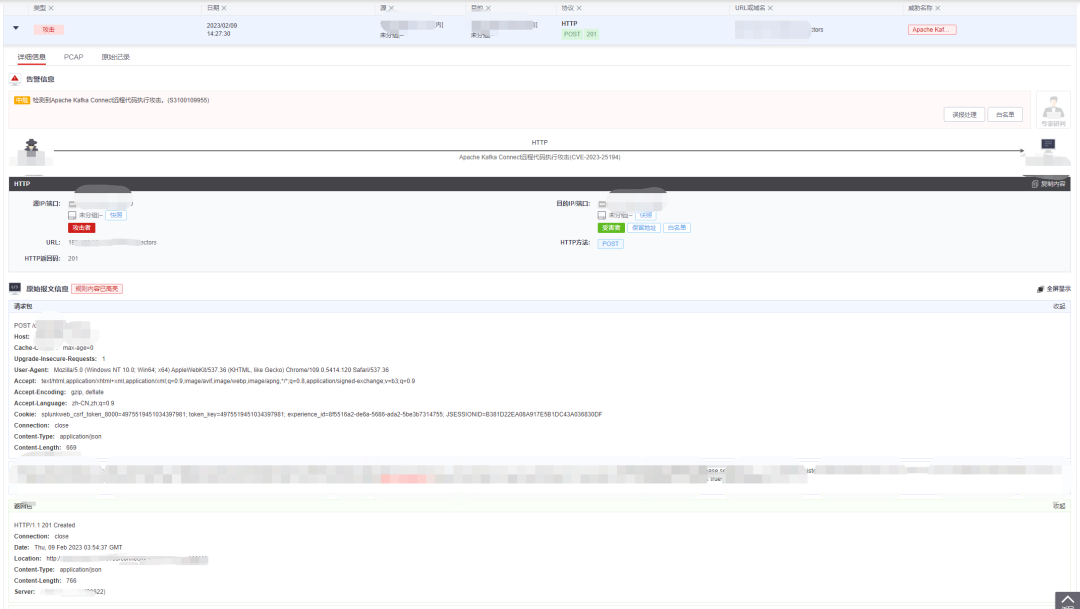Click the 保留地址 tag
This screenshot has width=1080, height=609.
[x=644, y=228]
